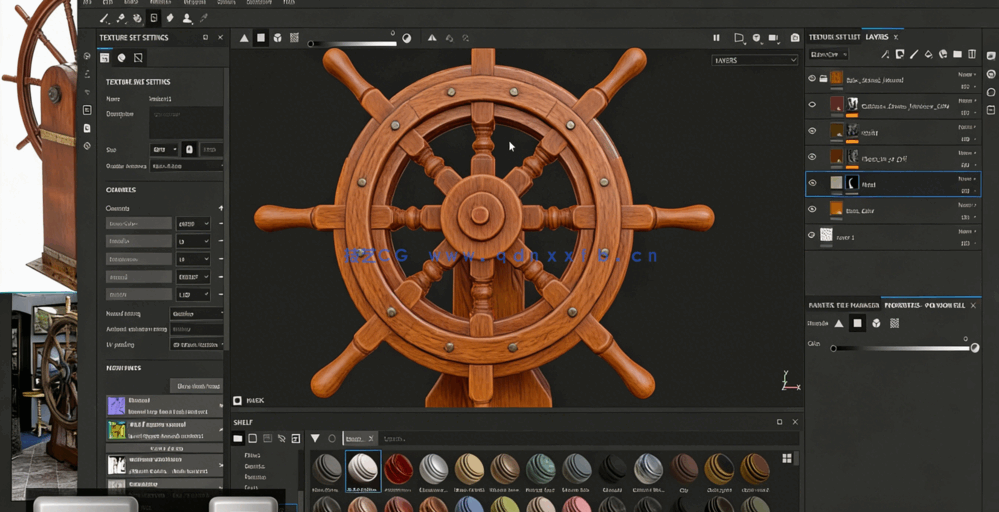Select the cube fill mode in Properties panel
The height and width of the screenshot is (512, 999).
(x=877, y=324)
